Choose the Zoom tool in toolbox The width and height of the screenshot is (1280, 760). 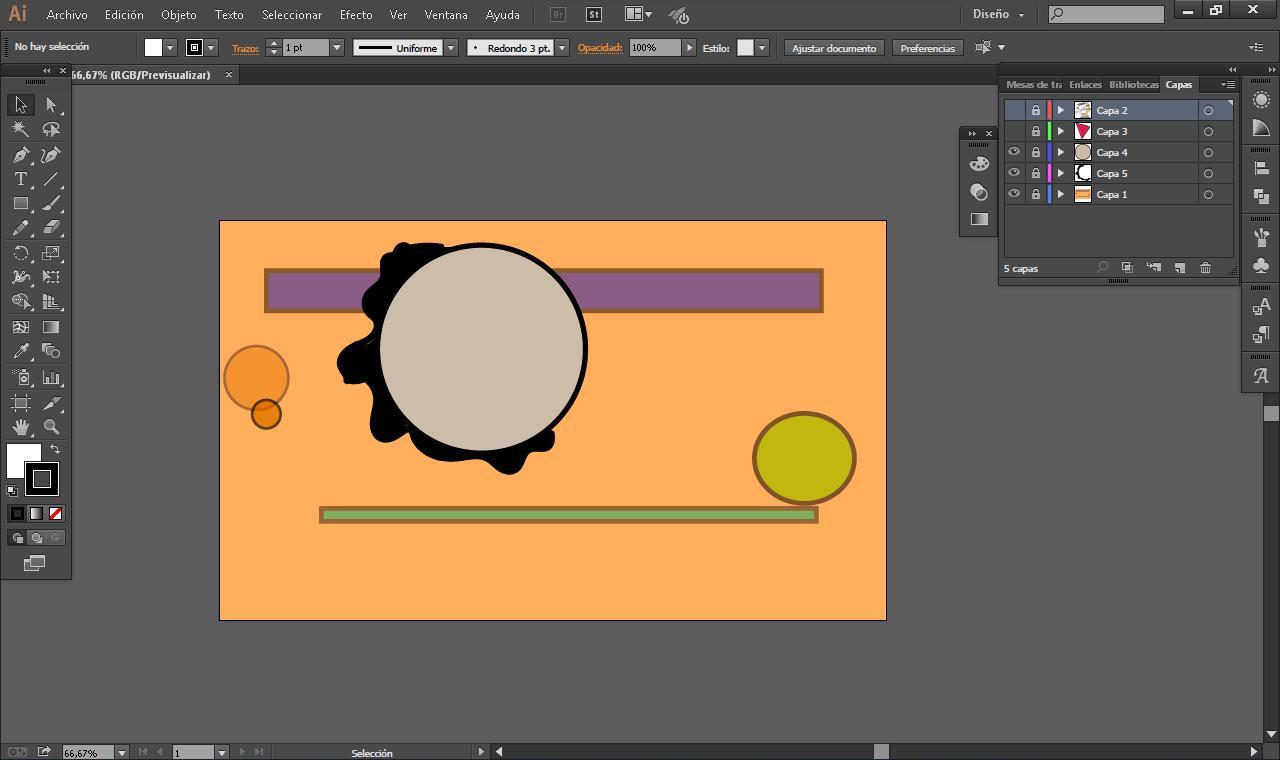[x=51, y=427]
